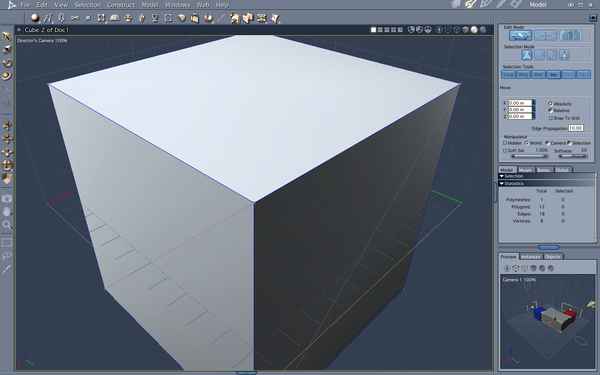Click the Camera 1 preview thumbnail
This screenshot has width=600, height=375.
(548, 322)
